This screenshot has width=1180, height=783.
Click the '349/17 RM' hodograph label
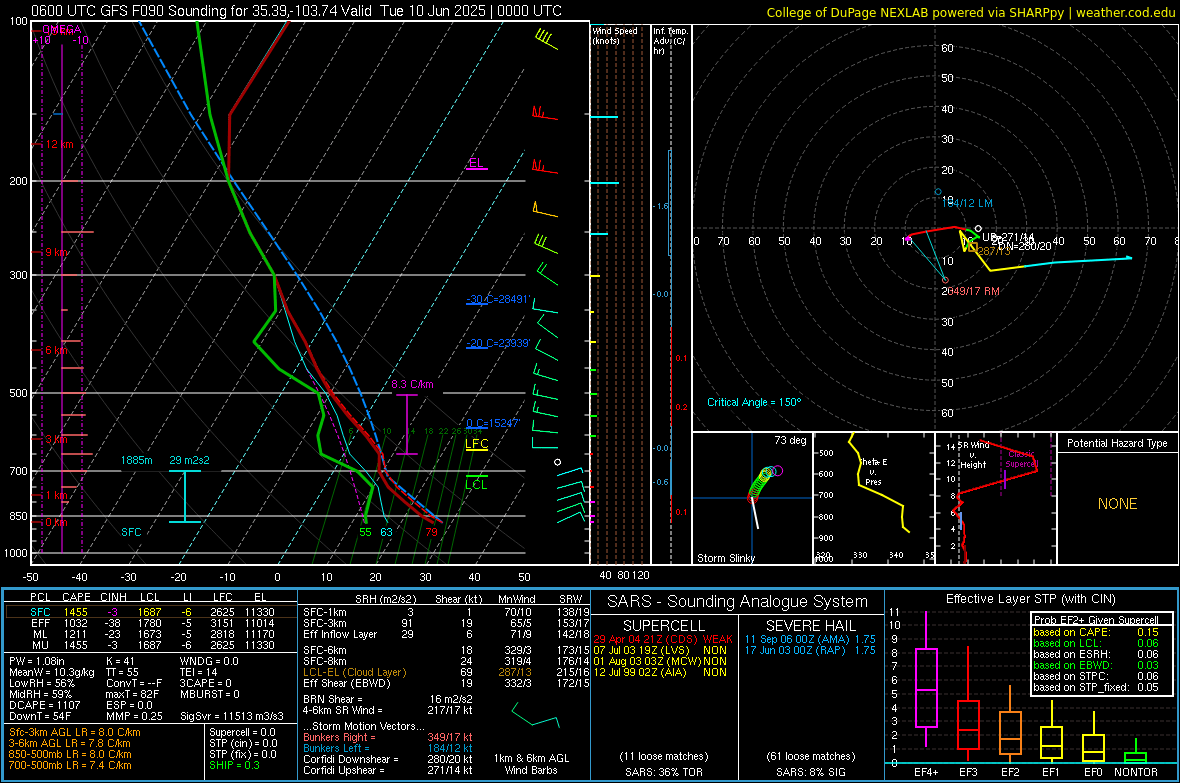tap(971, 291)
